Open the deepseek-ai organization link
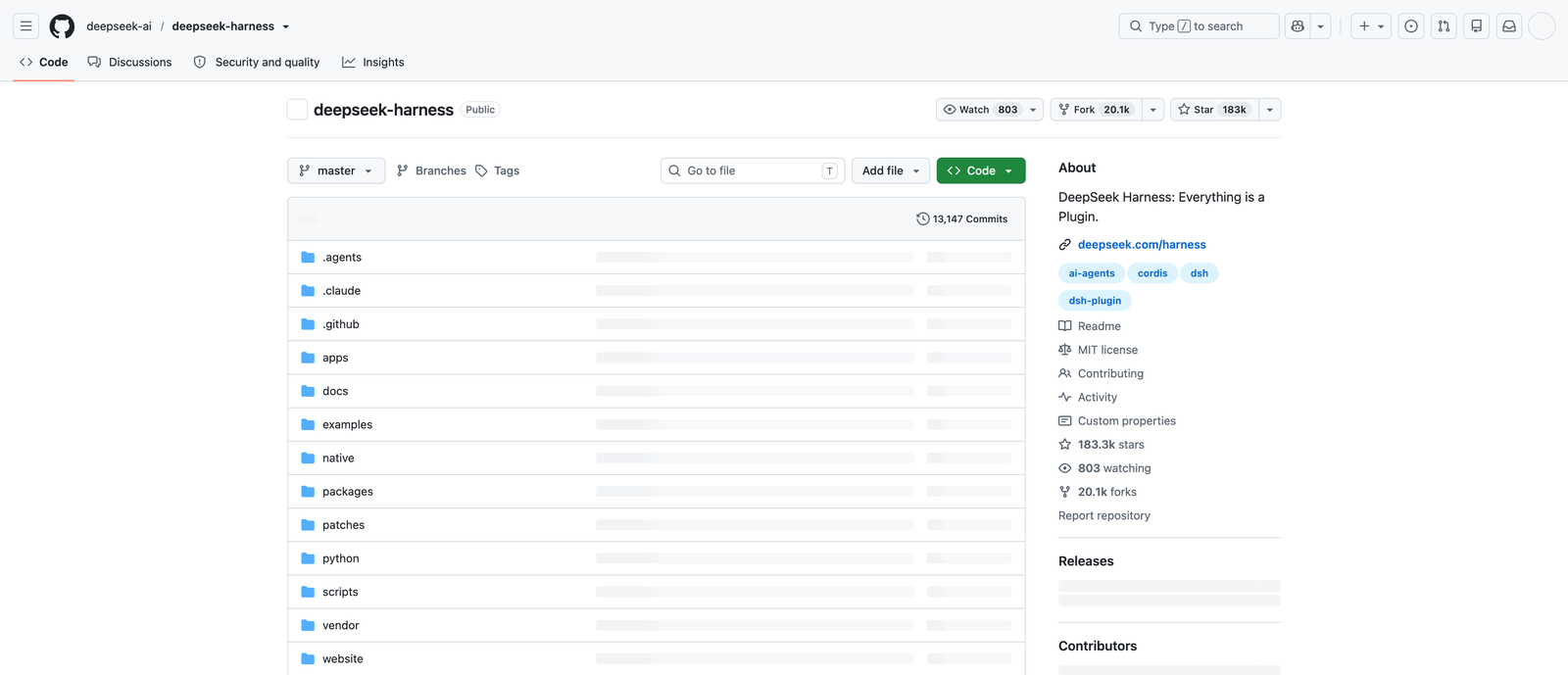 coord(119,26)
